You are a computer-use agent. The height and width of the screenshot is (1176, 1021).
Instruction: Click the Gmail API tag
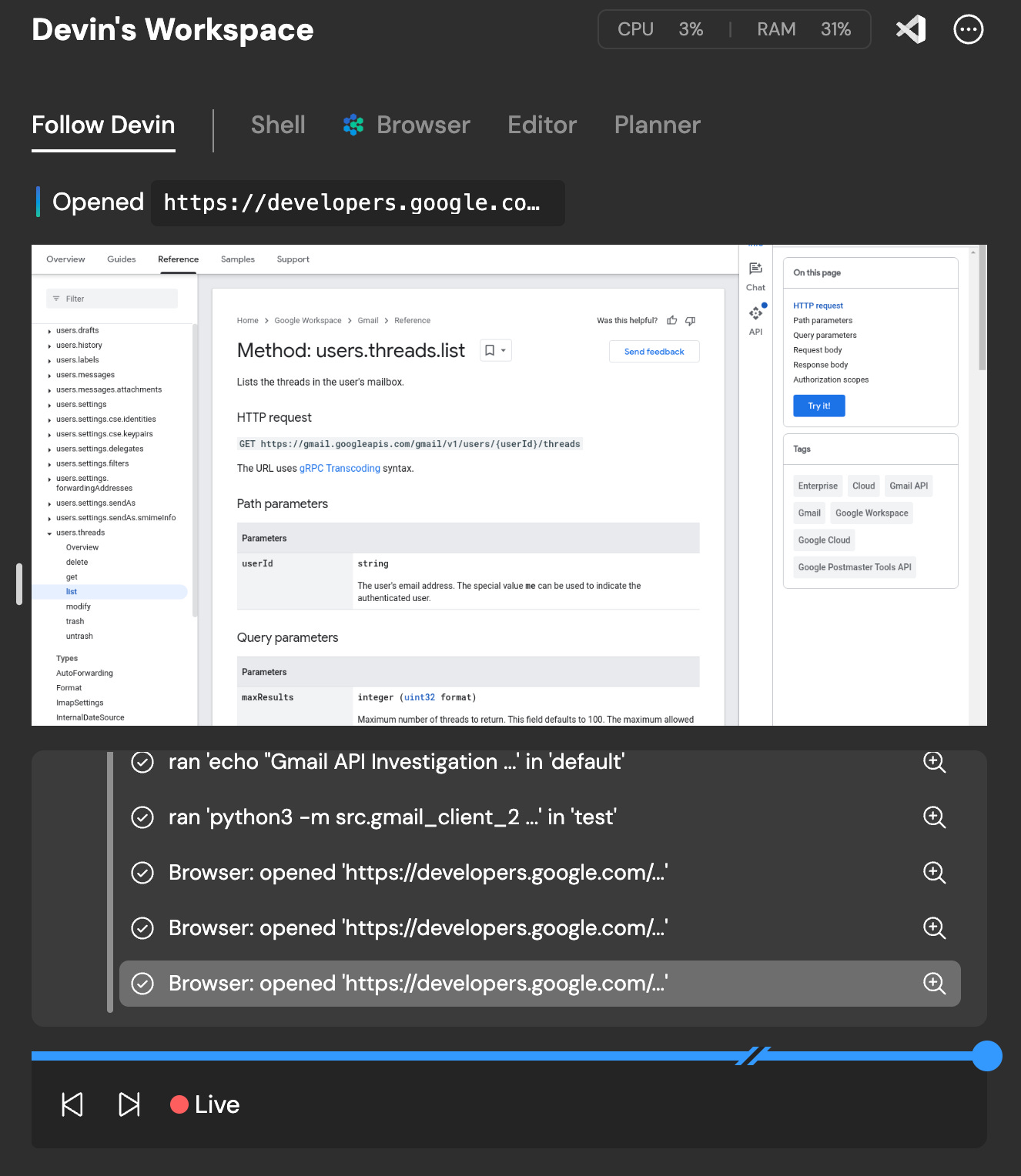coord(909,486)
